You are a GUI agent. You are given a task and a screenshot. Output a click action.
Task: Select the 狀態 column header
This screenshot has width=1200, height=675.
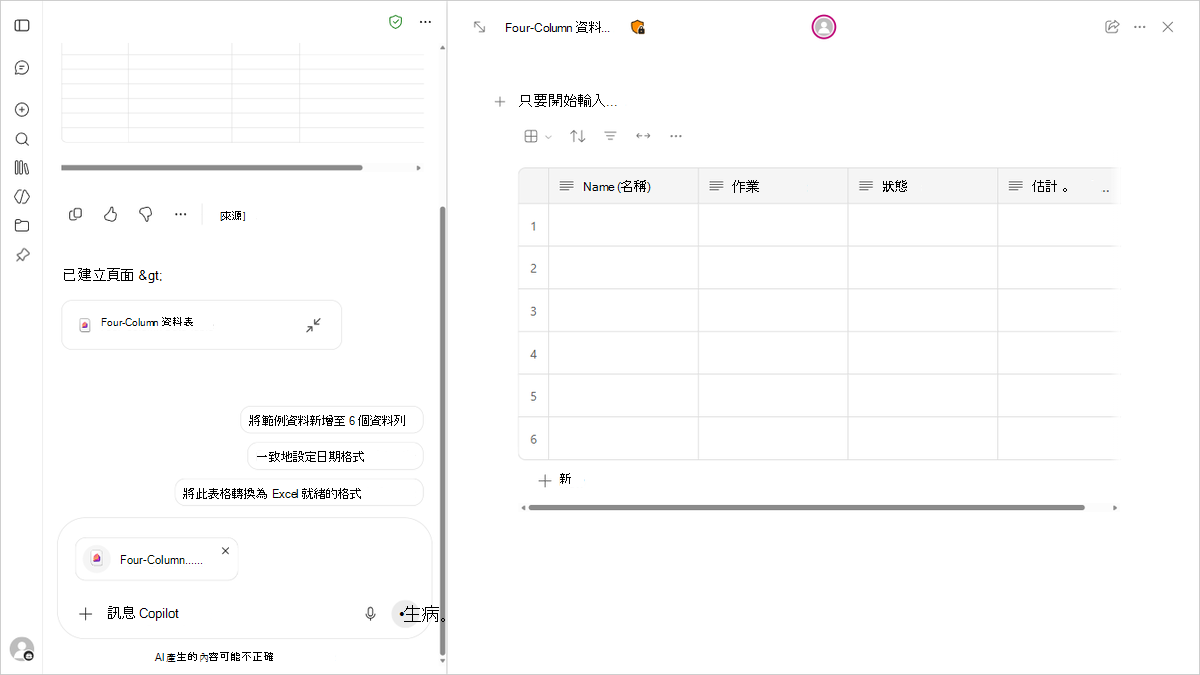(923, 186)
